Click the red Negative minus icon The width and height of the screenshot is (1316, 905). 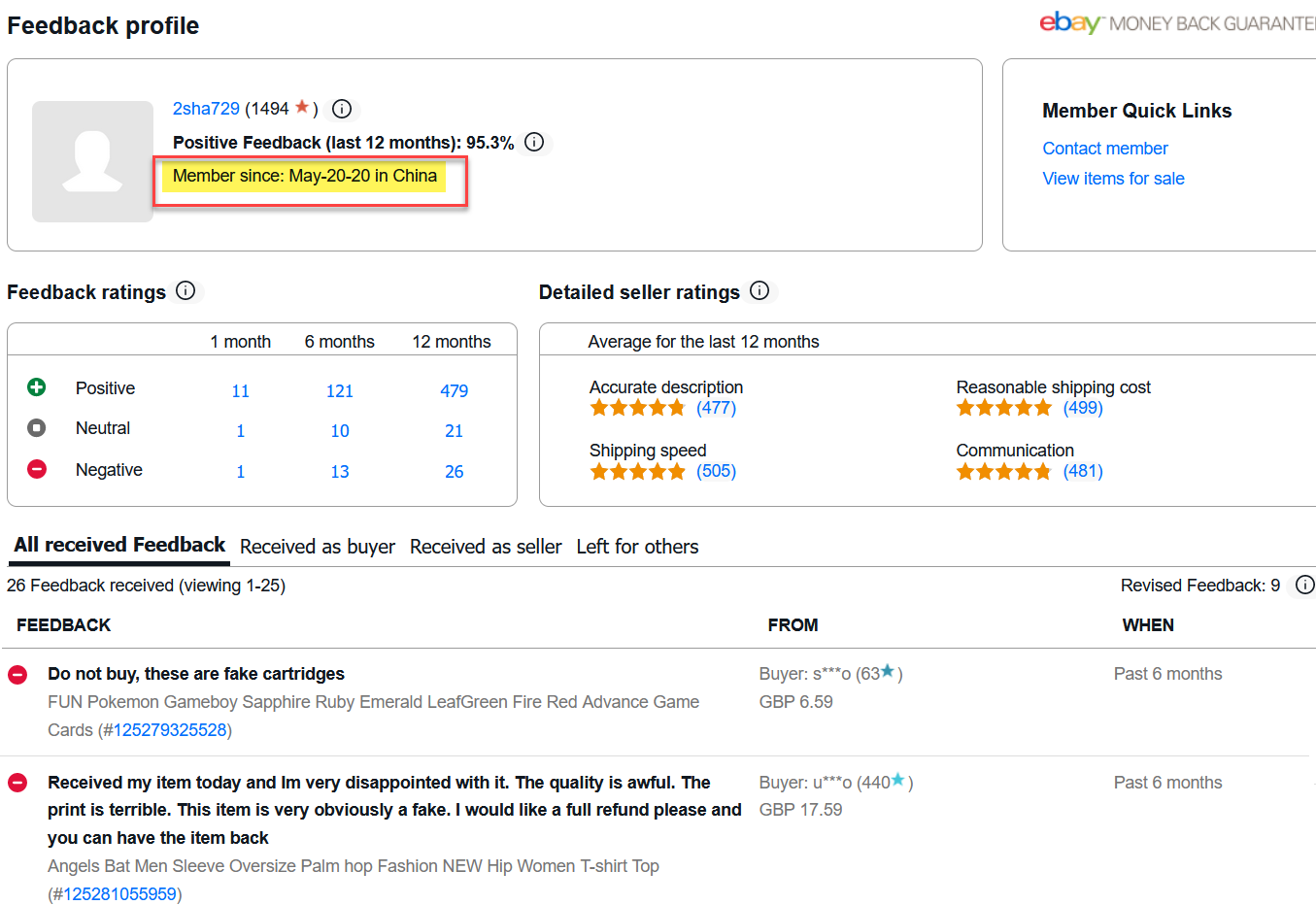[x=37, y=469]
